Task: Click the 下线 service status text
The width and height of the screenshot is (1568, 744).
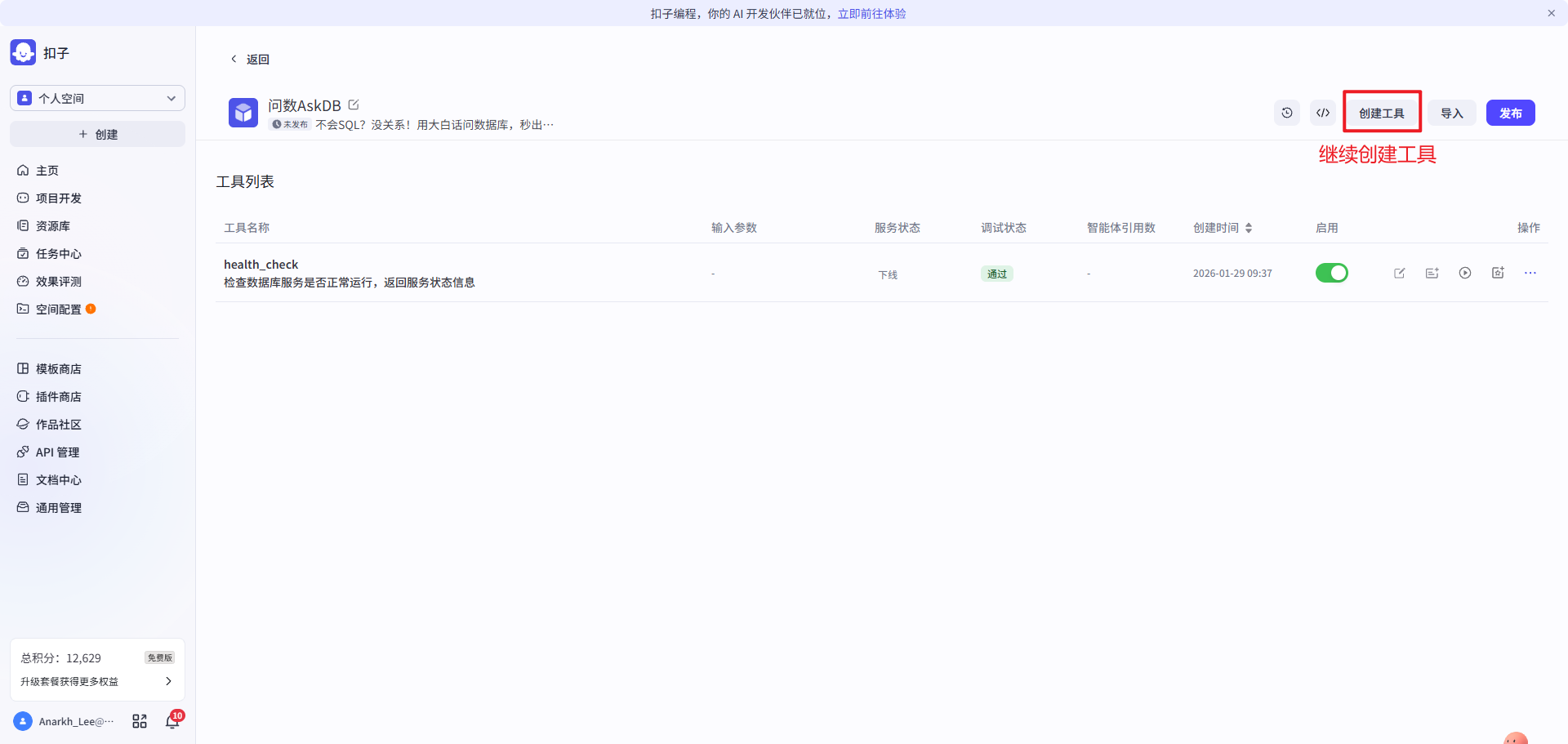Action: tap(888, 274)
